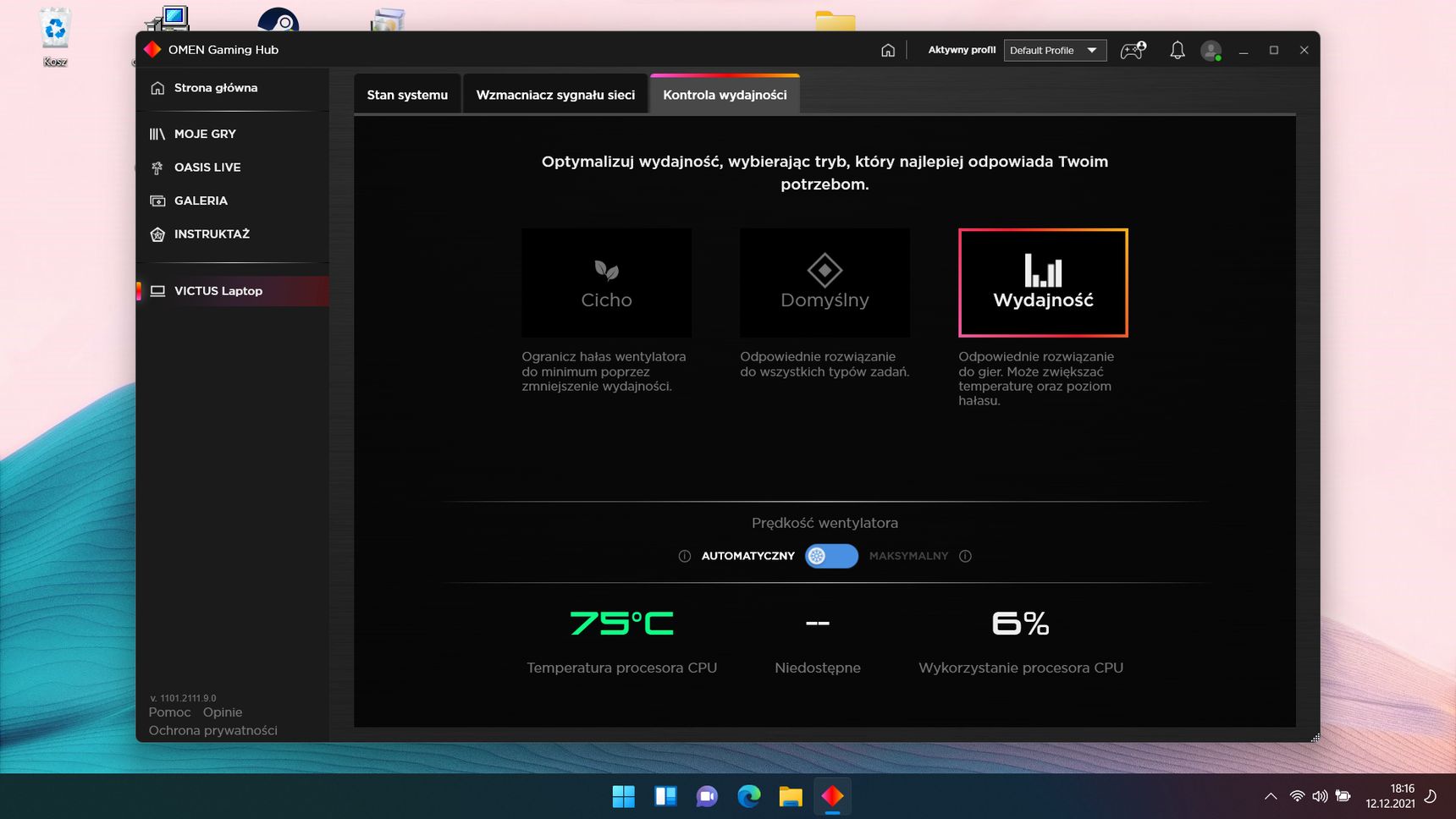Click Niedostępne label

point(818,668)
